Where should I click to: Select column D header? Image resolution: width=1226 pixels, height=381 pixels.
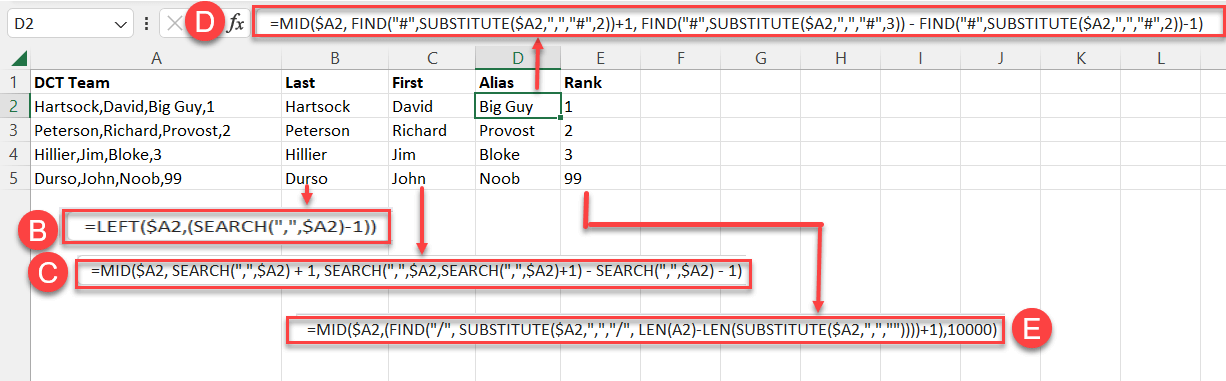[x=516, y=60]
